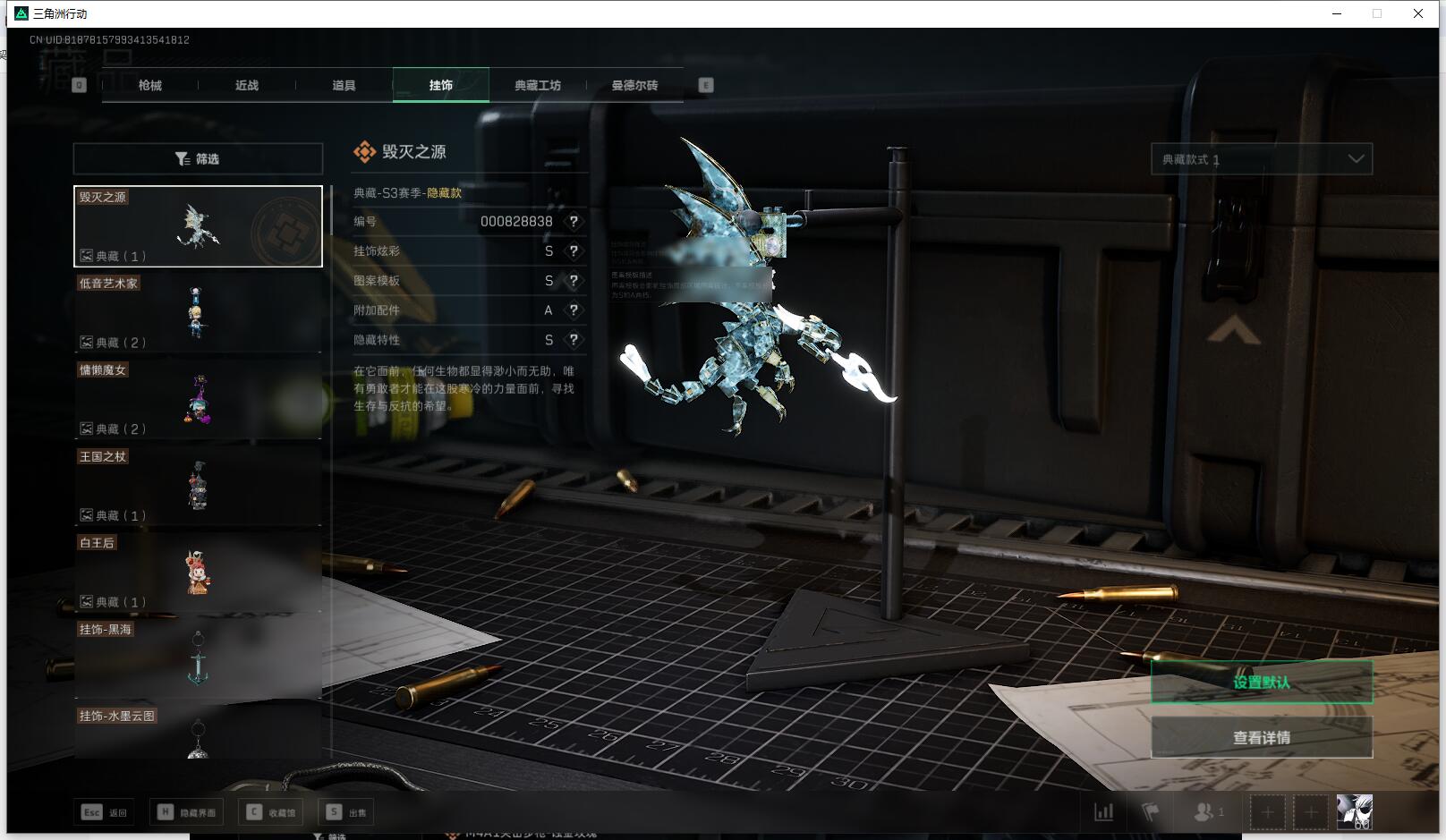The height and width of the screenshot is (840, 1446).
Task: Select the 挂饰-水墨云图 charm
Action: 198,733
